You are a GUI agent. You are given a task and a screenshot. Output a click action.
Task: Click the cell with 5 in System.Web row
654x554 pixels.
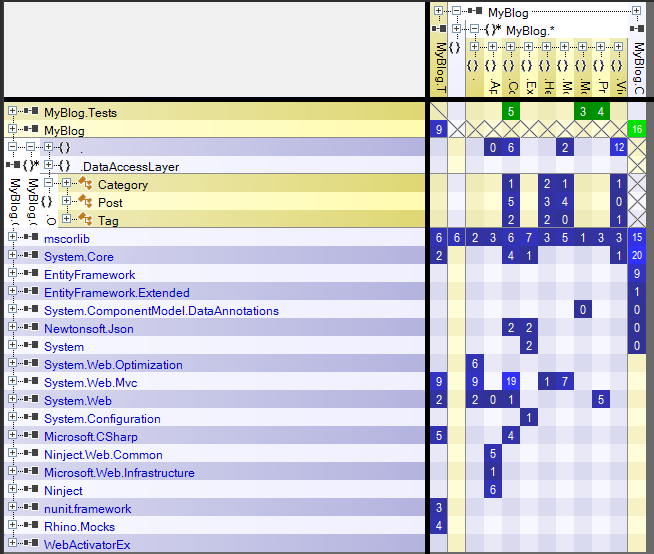601,399
